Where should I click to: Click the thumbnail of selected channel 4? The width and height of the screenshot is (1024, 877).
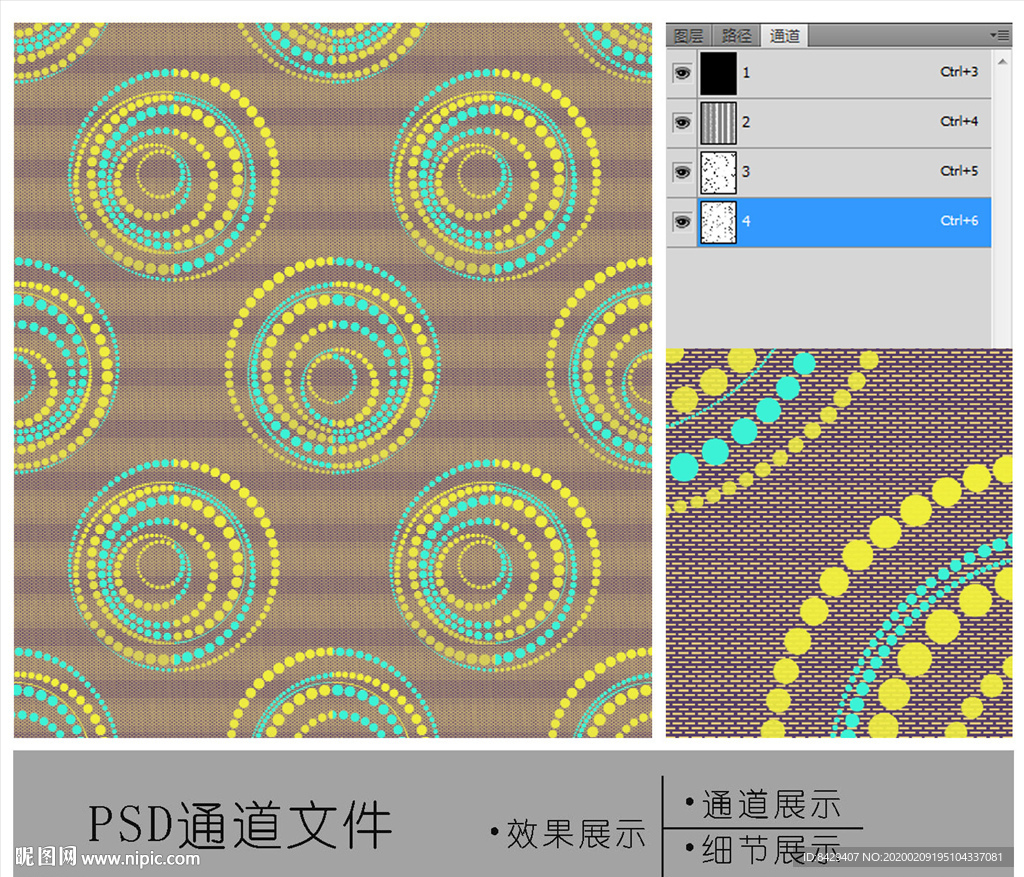pyautogui.click(x=718, y=222)
